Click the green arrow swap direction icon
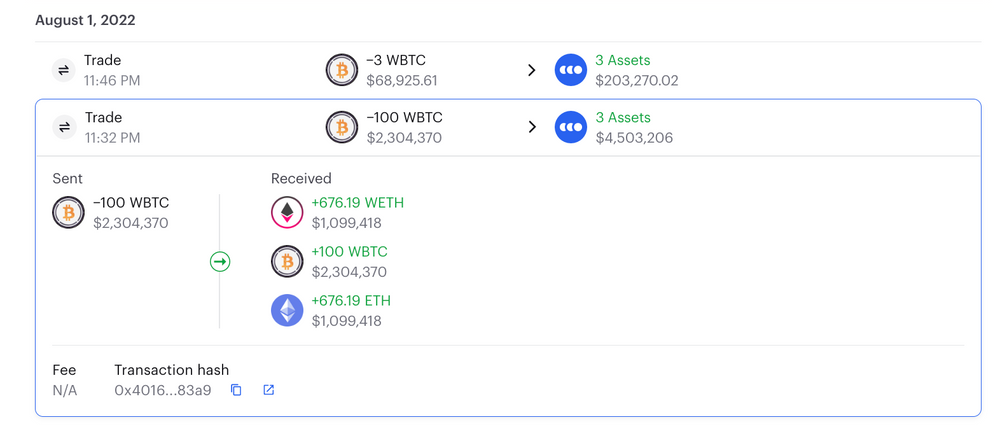 point(220,262)
